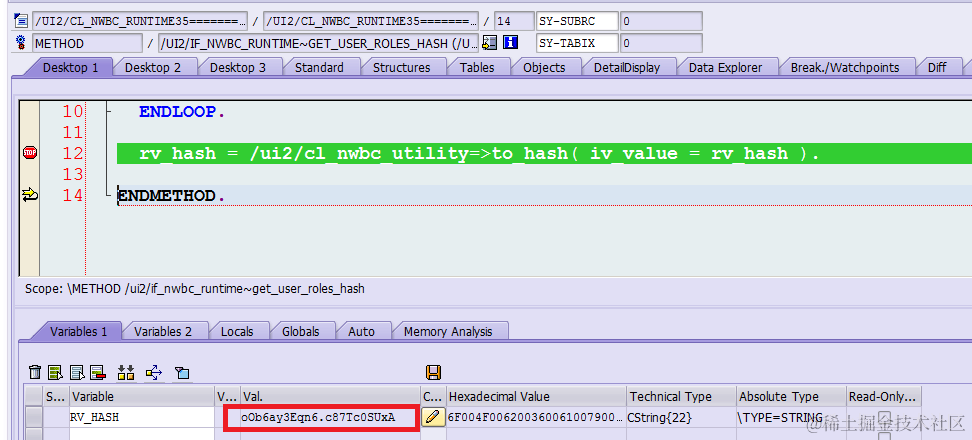Click the yellow box with blue arrows icon
Viewport: 972px width, 440px height.
click(154, 372)
